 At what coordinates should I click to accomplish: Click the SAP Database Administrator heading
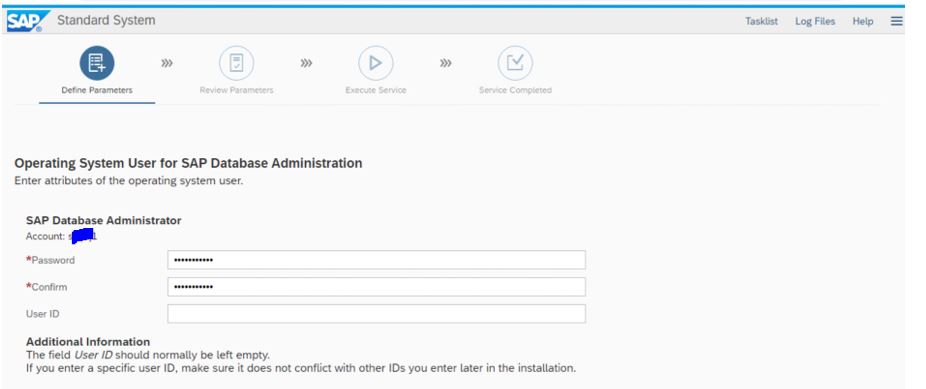click(103, 221)
